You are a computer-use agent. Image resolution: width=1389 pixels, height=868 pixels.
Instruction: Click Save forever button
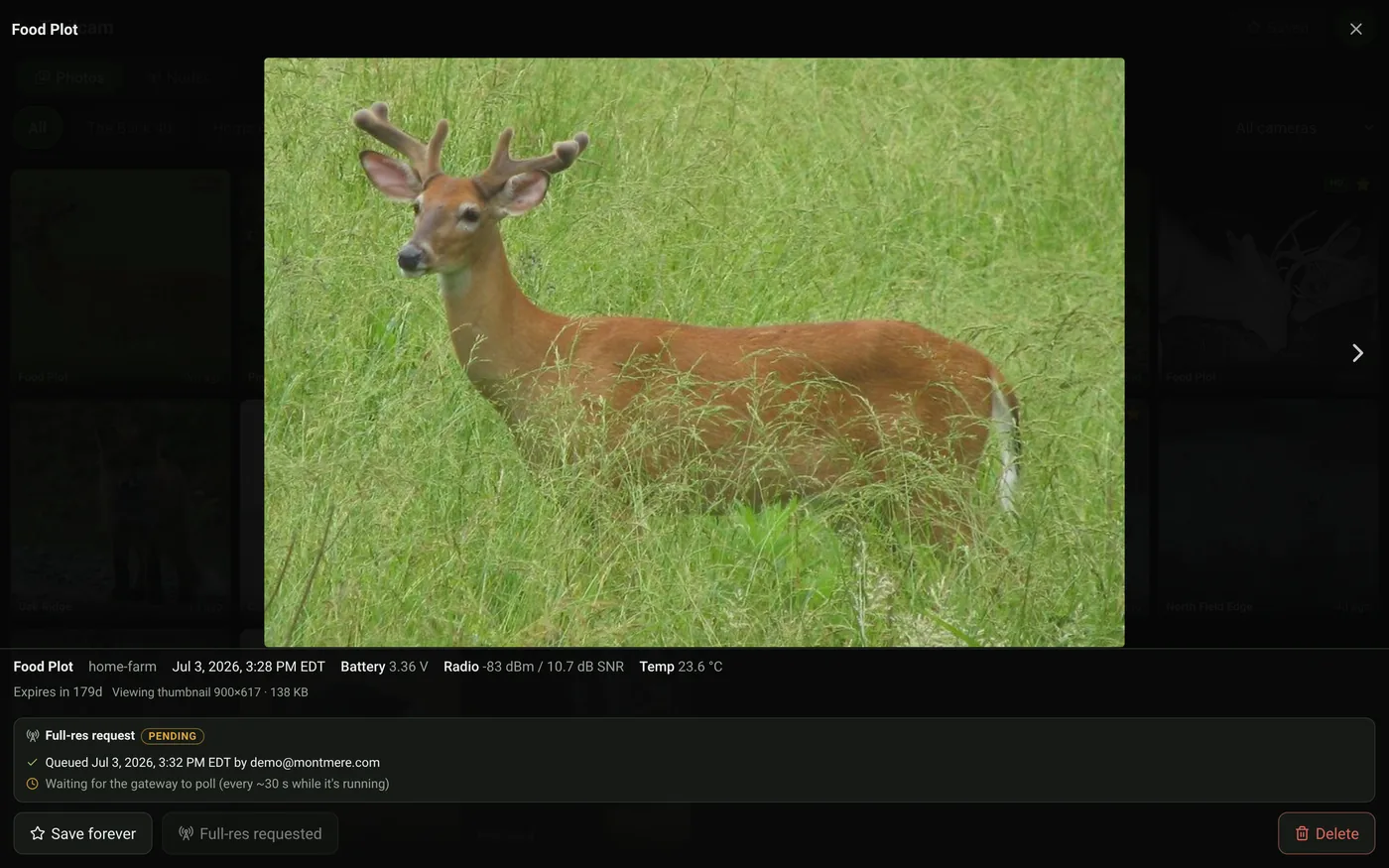click(83, 833)
